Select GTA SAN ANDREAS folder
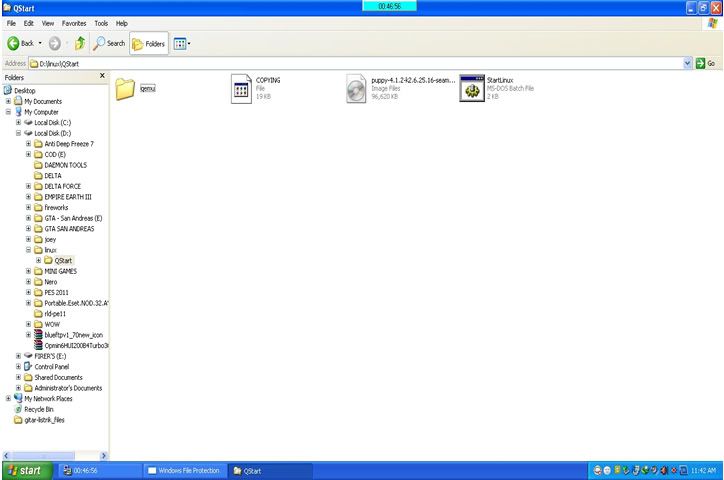The height and width of the screenshot is (480, 724). [x=69, y=228]
